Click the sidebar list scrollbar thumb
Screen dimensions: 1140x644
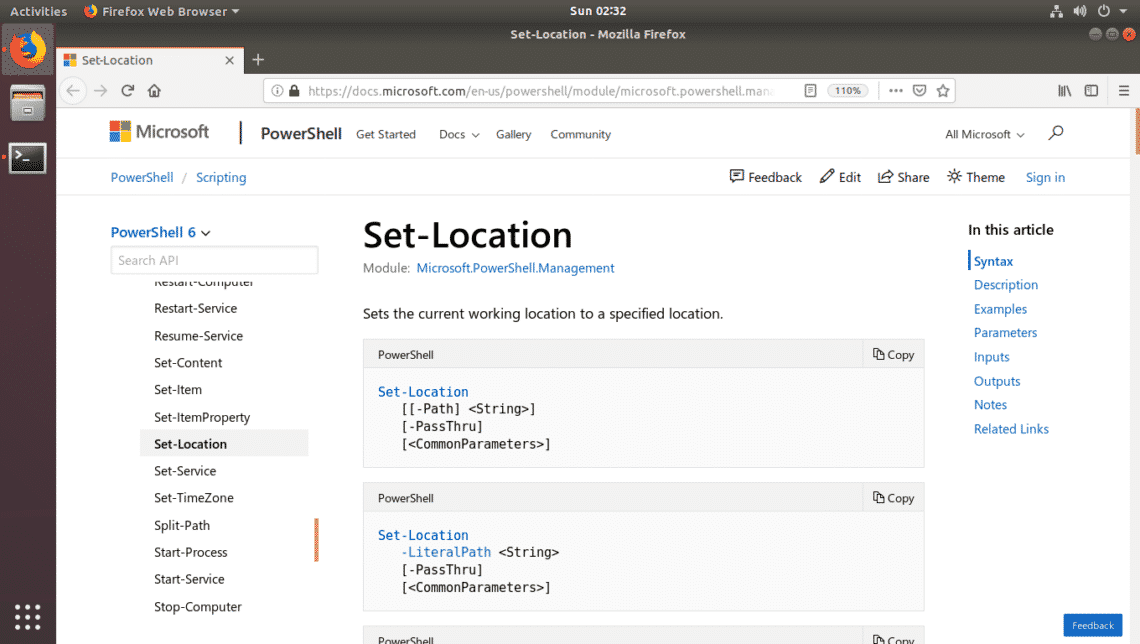click(x=316, y=540)
